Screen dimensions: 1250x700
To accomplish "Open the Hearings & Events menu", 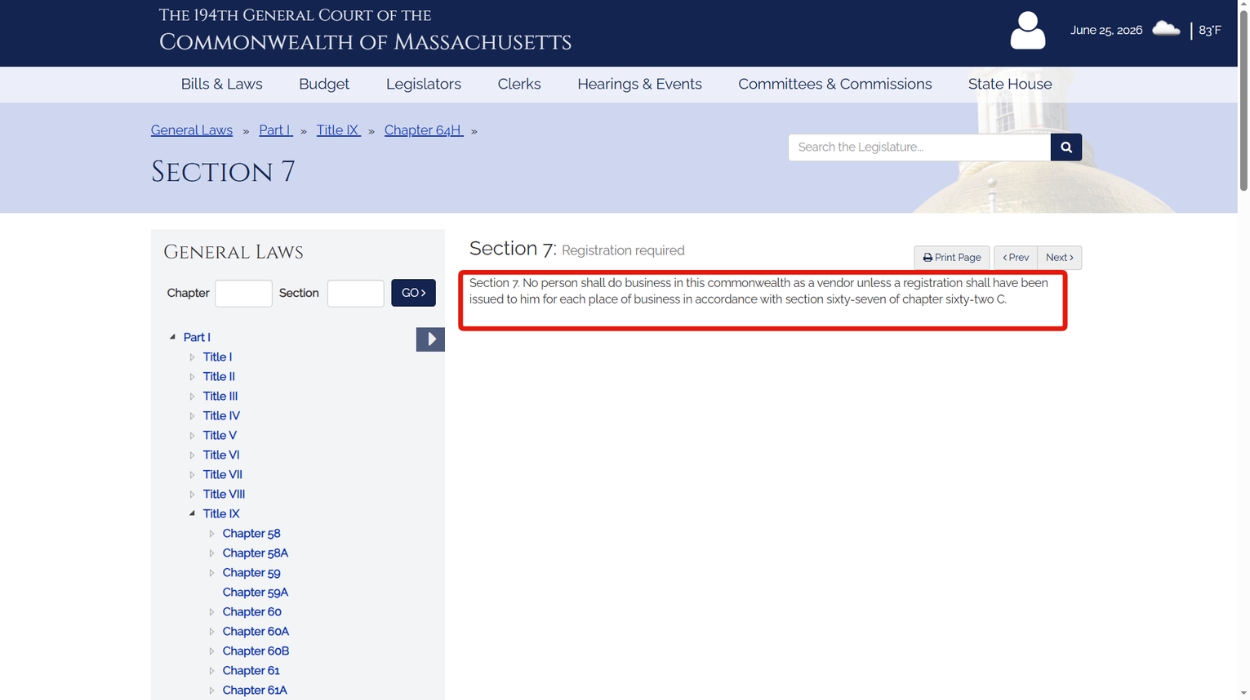I will pos(640,84).
